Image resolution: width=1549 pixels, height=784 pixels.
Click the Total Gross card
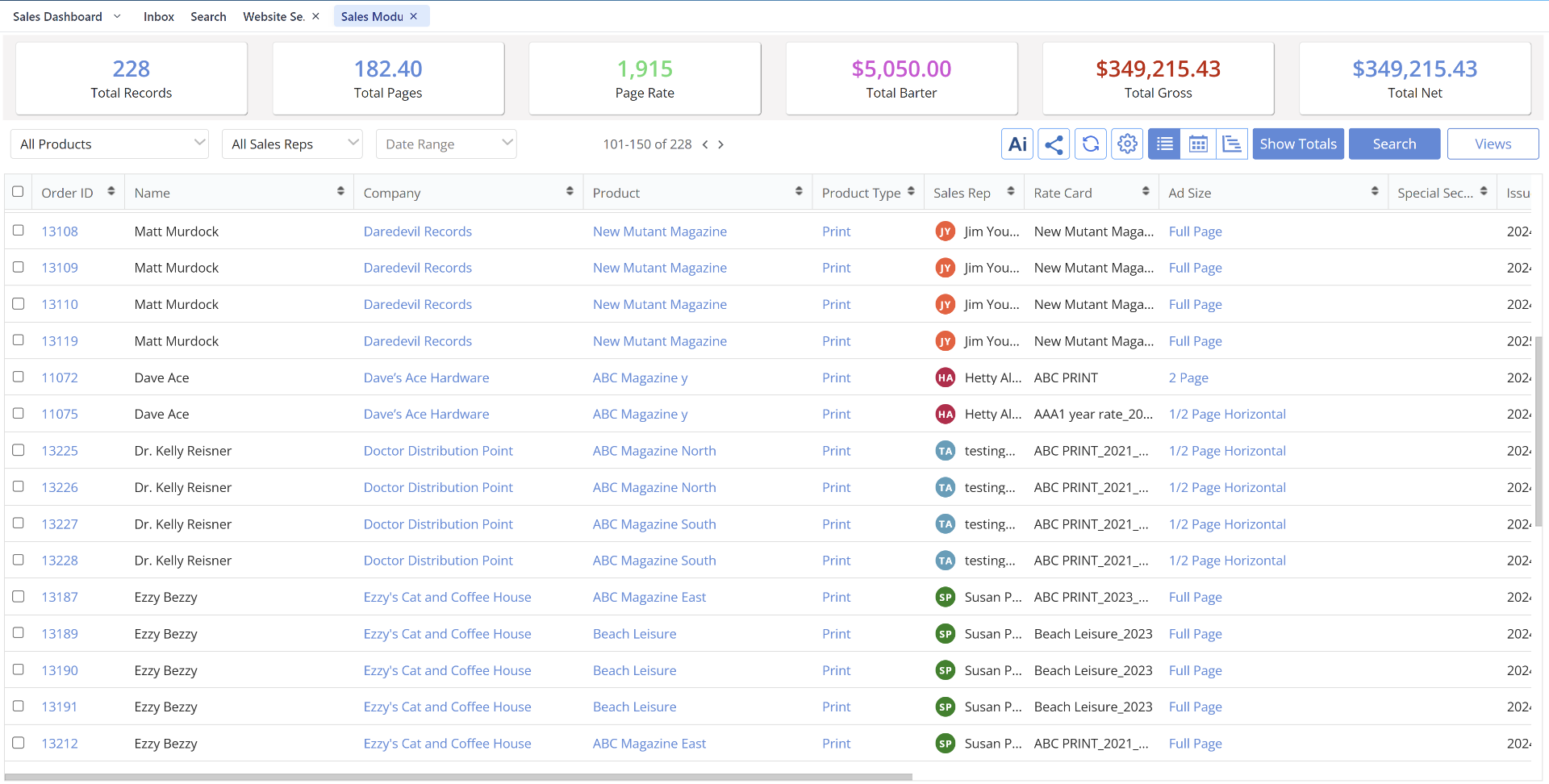pyautogui.click(x=1158, y=79)
